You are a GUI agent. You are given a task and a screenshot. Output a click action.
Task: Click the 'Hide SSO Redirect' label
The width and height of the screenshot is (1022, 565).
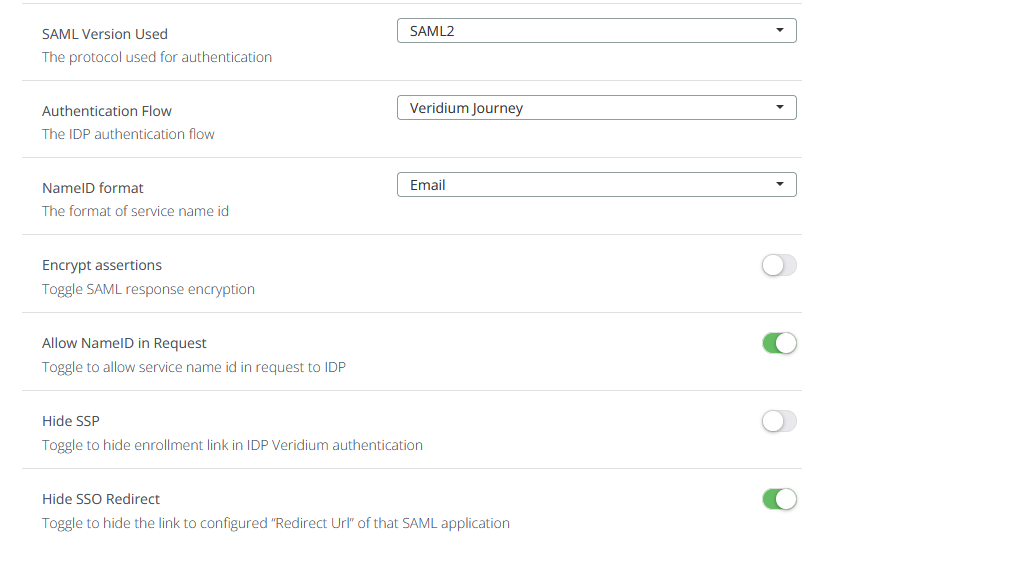(101, 499)
